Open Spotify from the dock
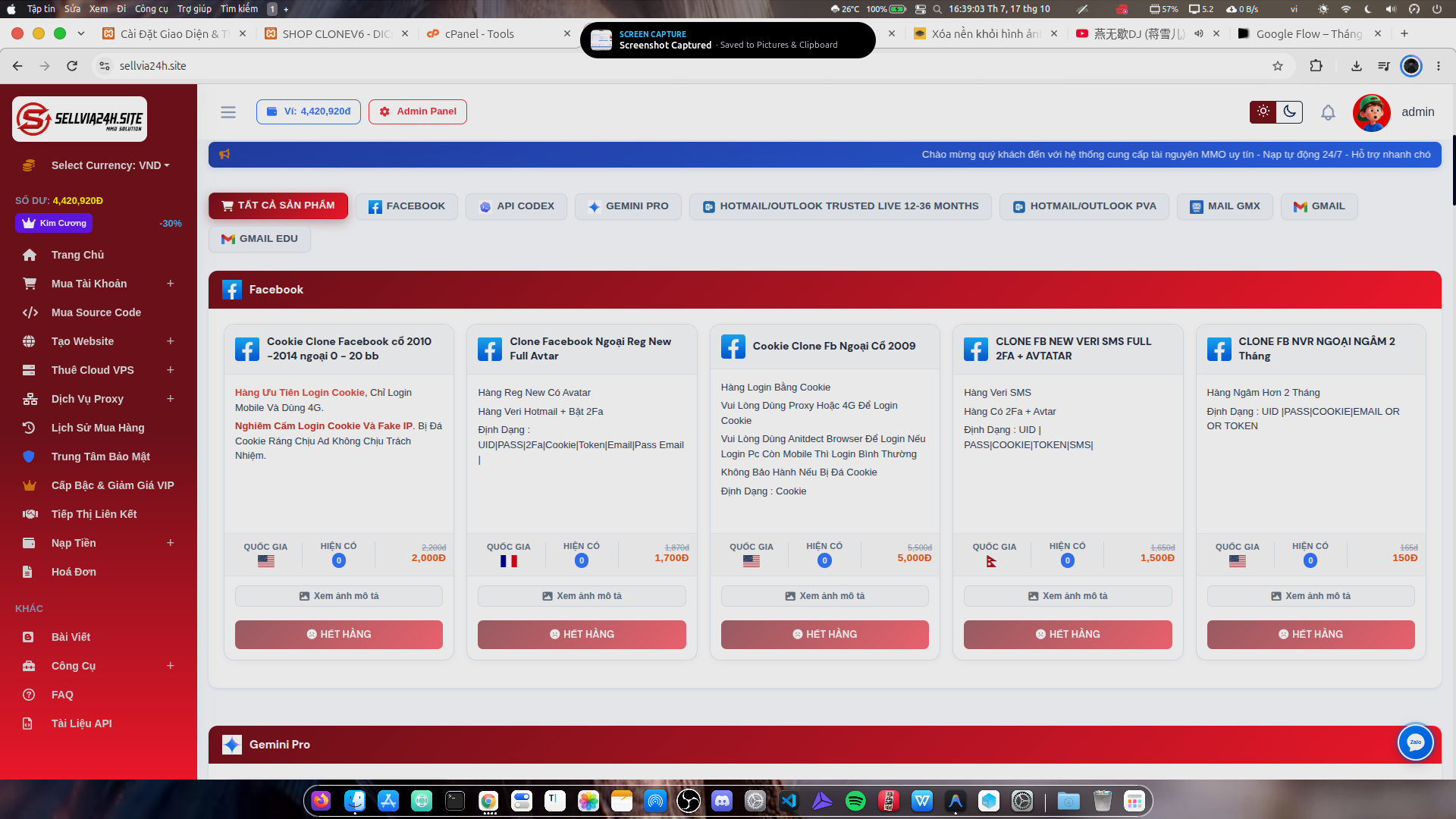The width and height of the screenshot is (1456, 819). tap(855, 801)
